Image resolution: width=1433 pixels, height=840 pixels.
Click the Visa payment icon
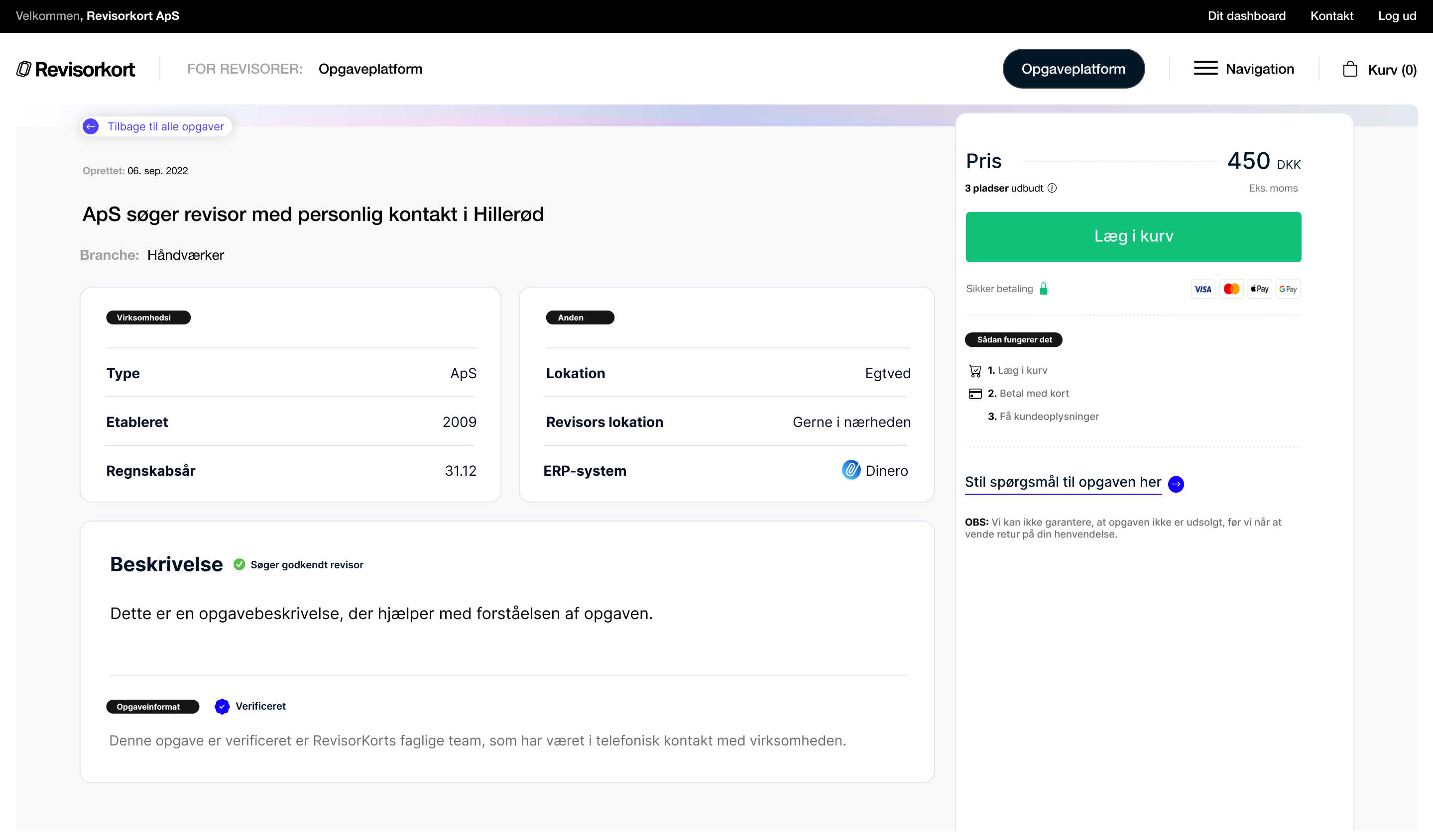coord(1202,289)
